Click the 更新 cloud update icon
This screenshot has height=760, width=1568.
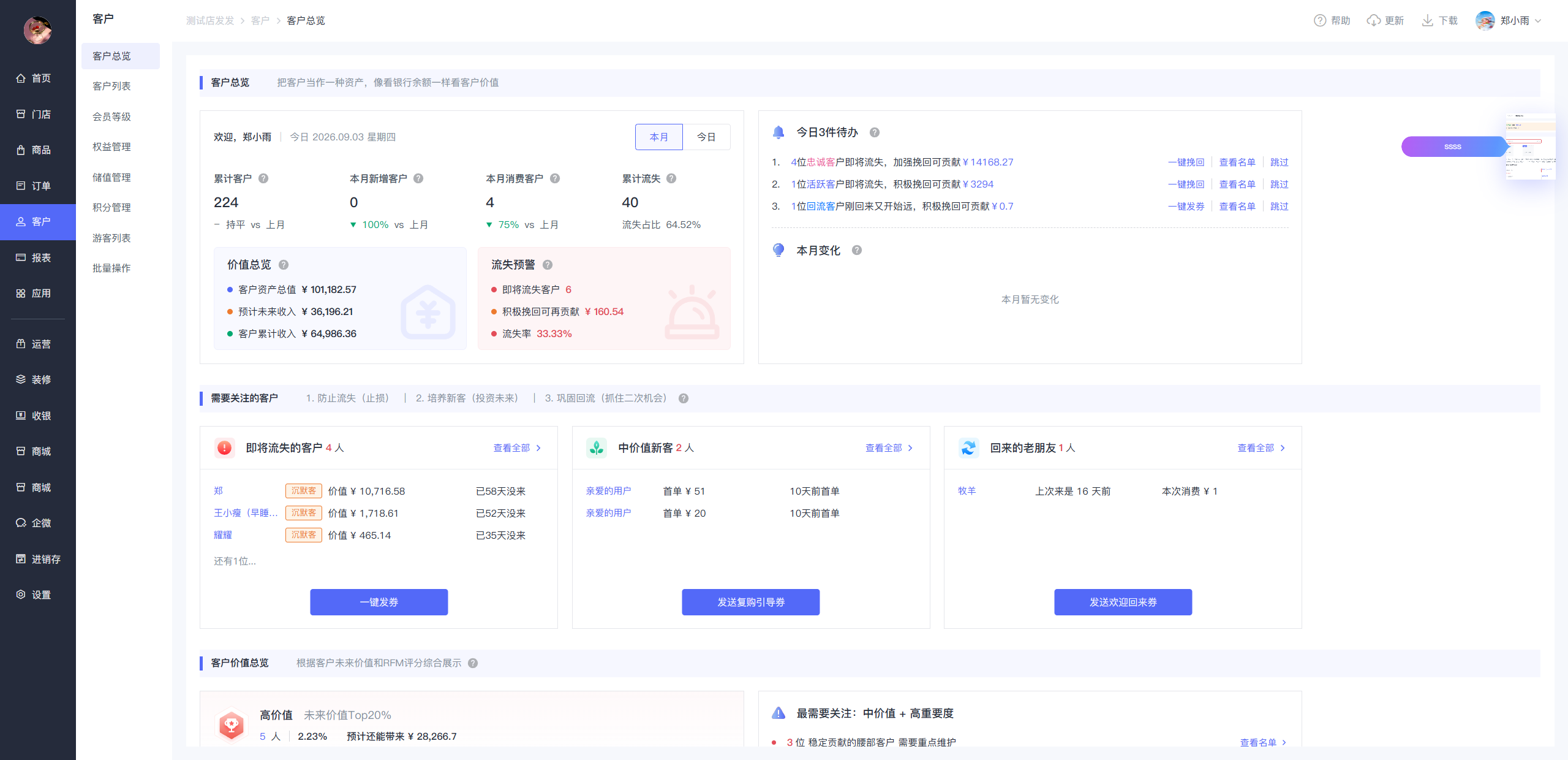(x=1373, y=21)
